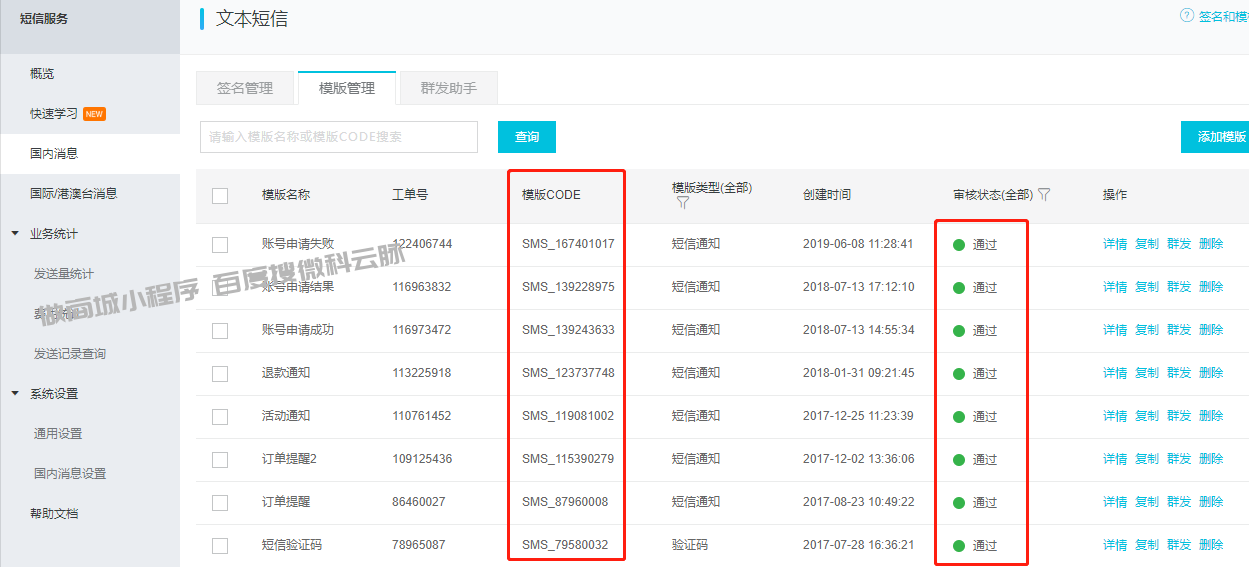Click the 创建时间 column header
The width and height of the screenshot is (1249, 567).
point(827,195)
